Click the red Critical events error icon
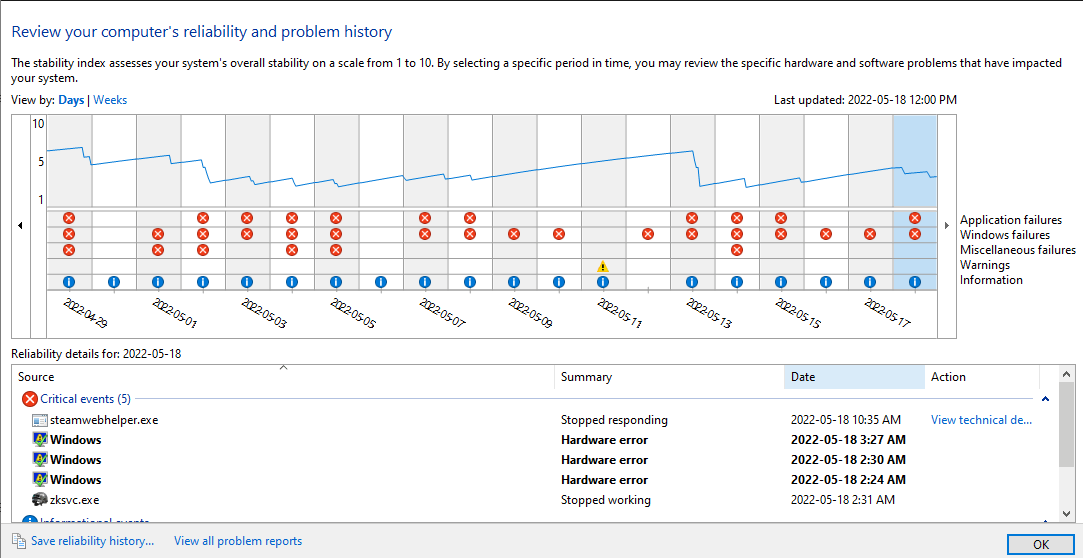The image size is (1083, 558). (x=30, y=398)
